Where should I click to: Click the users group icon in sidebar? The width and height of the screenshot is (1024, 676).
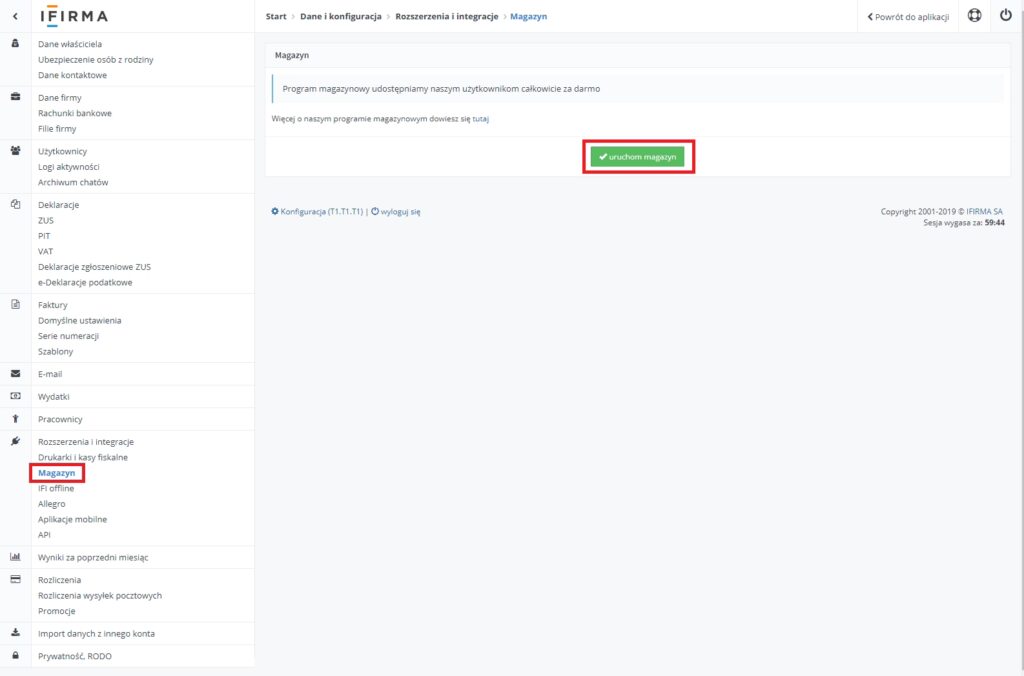tap(15, 151)
